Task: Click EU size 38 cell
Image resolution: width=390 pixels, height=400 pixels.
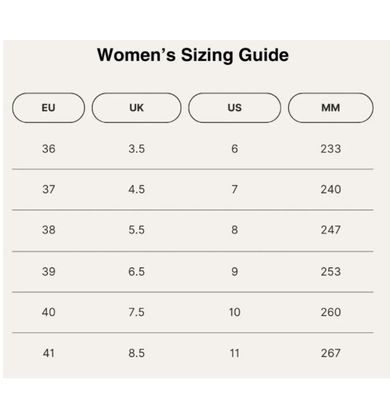Action: pos(49,230)
